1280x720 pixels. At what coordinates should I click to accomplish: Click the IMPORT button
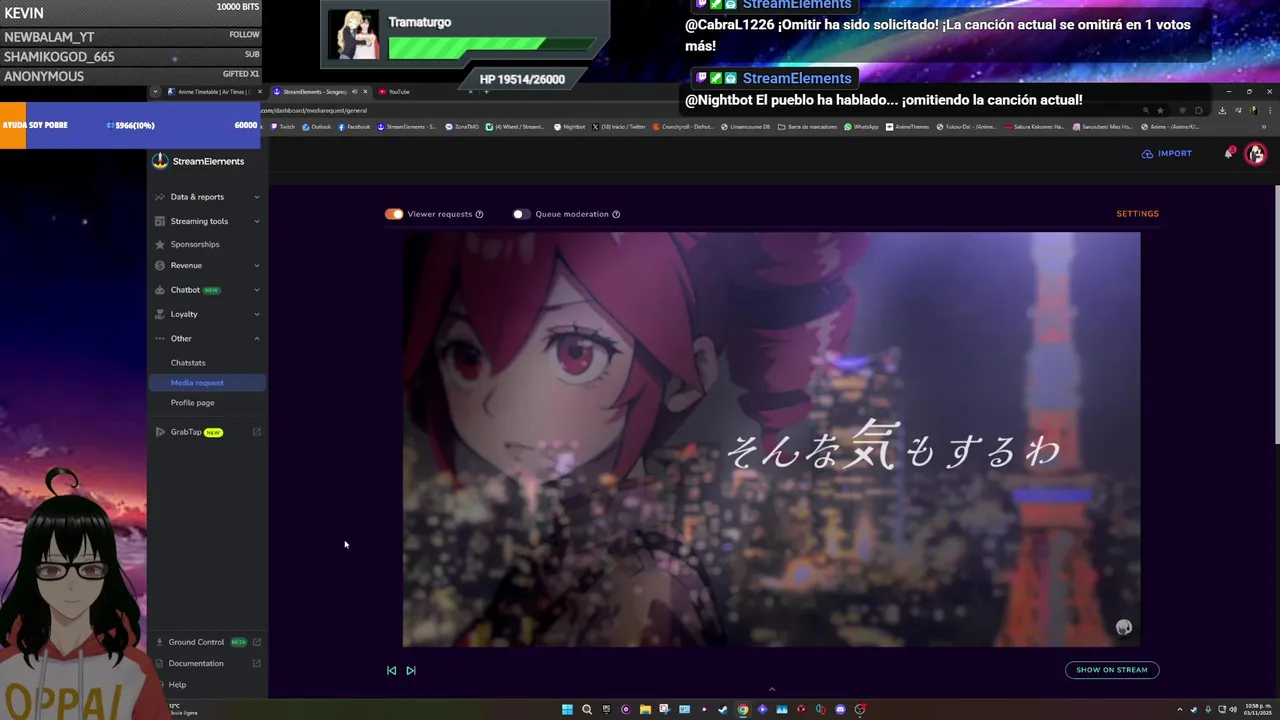[x=1167, y=154]
